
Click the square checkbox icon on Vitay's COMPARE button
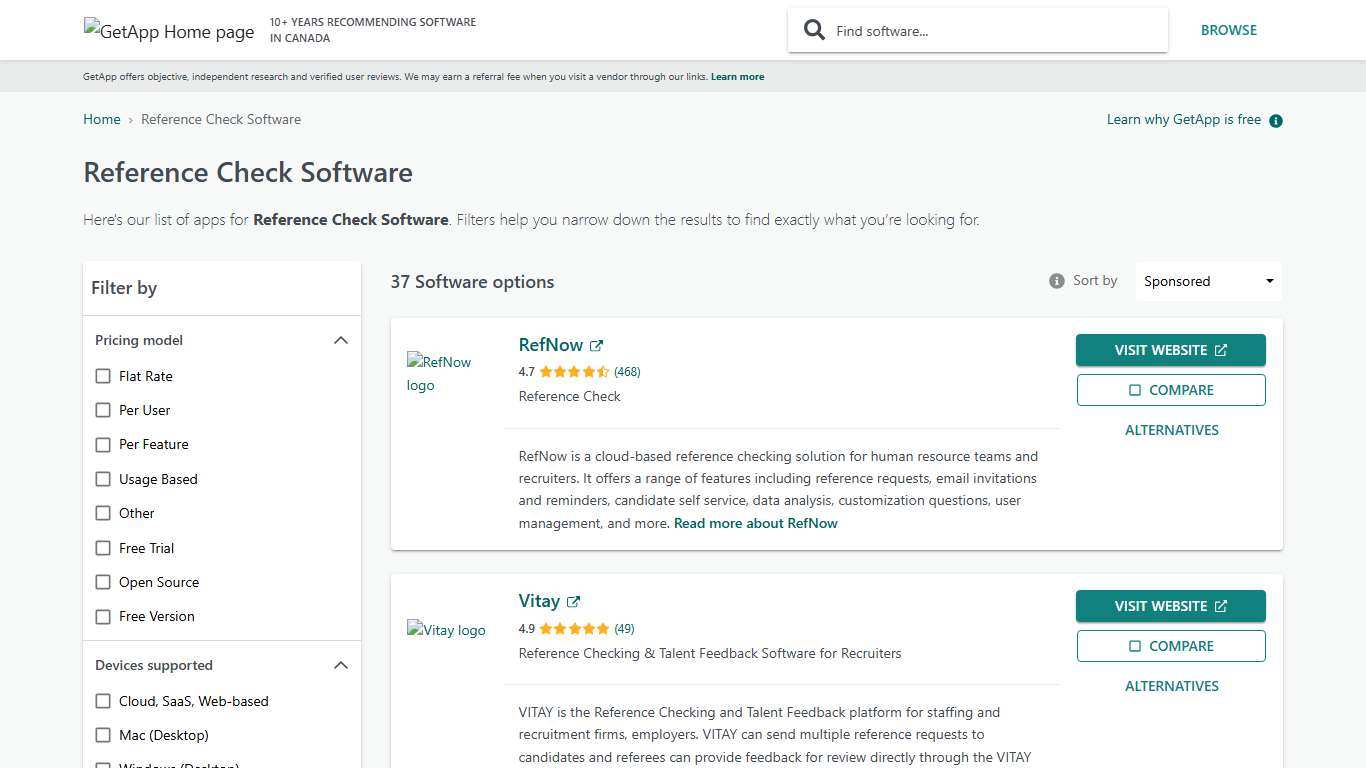pyautogui.click(x=1135, y=645)
